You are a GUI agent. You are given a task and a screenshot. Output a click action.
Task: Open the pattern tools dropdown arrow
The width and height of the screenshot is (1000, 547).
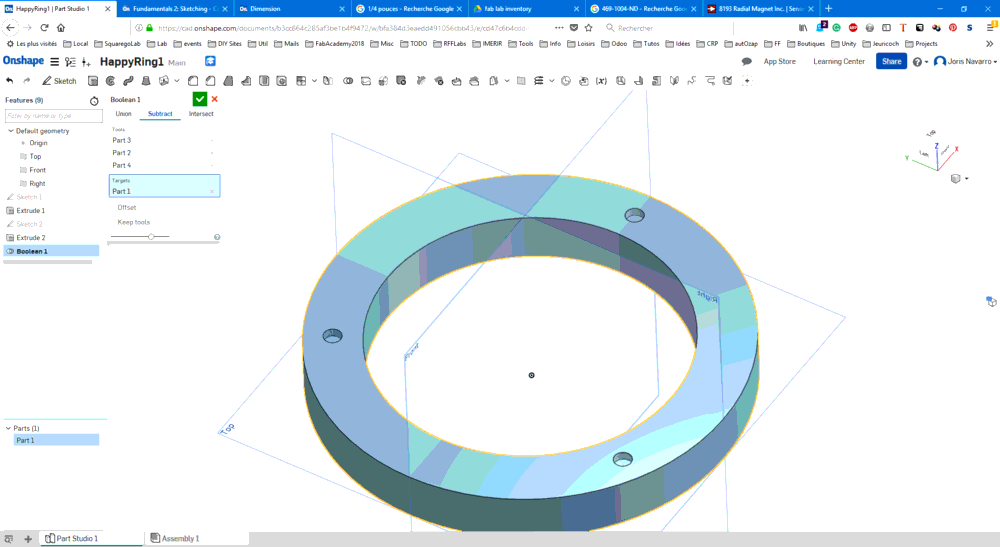[314, 81]
